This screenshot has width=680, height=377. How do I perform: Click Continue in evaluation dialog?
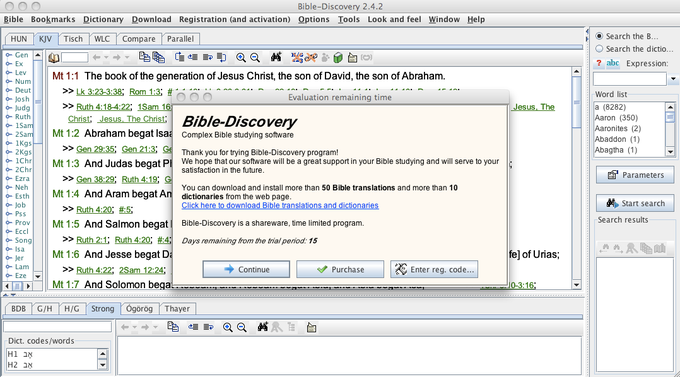point(246,269)
